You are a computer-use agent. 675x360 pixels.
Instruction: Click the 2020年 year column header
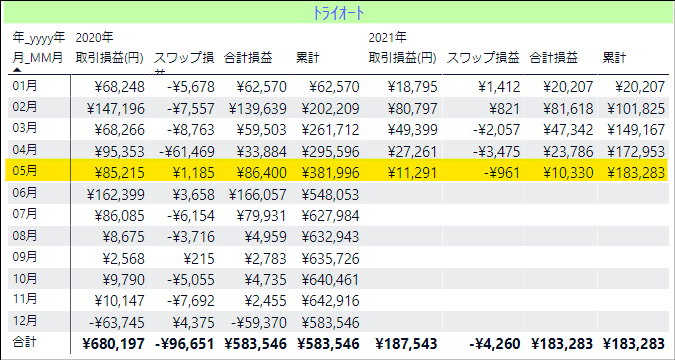(95, 38)
